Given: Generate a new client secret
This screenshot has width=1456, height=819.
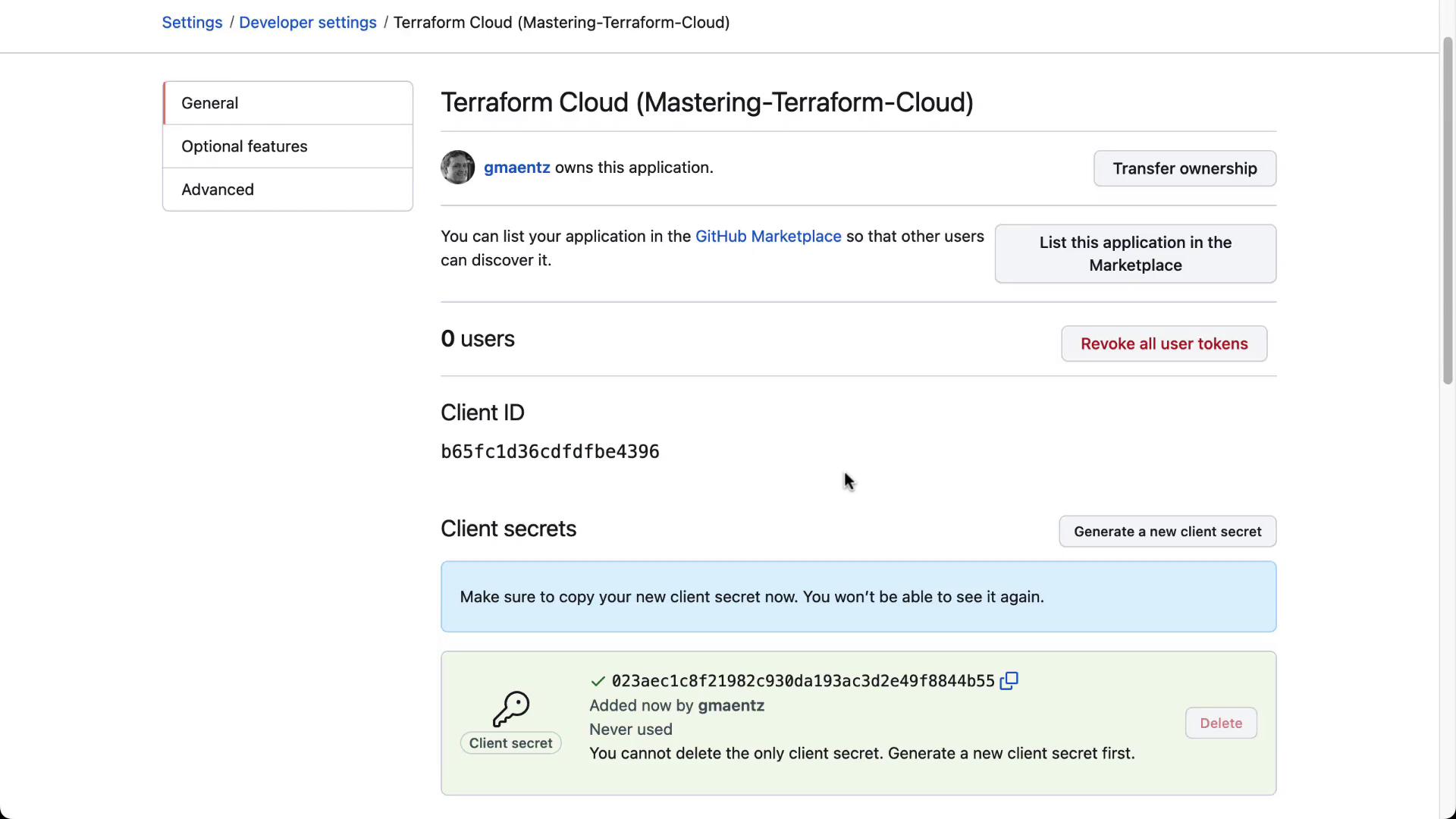Looking at the screenshot, I should click(1167, 532).
